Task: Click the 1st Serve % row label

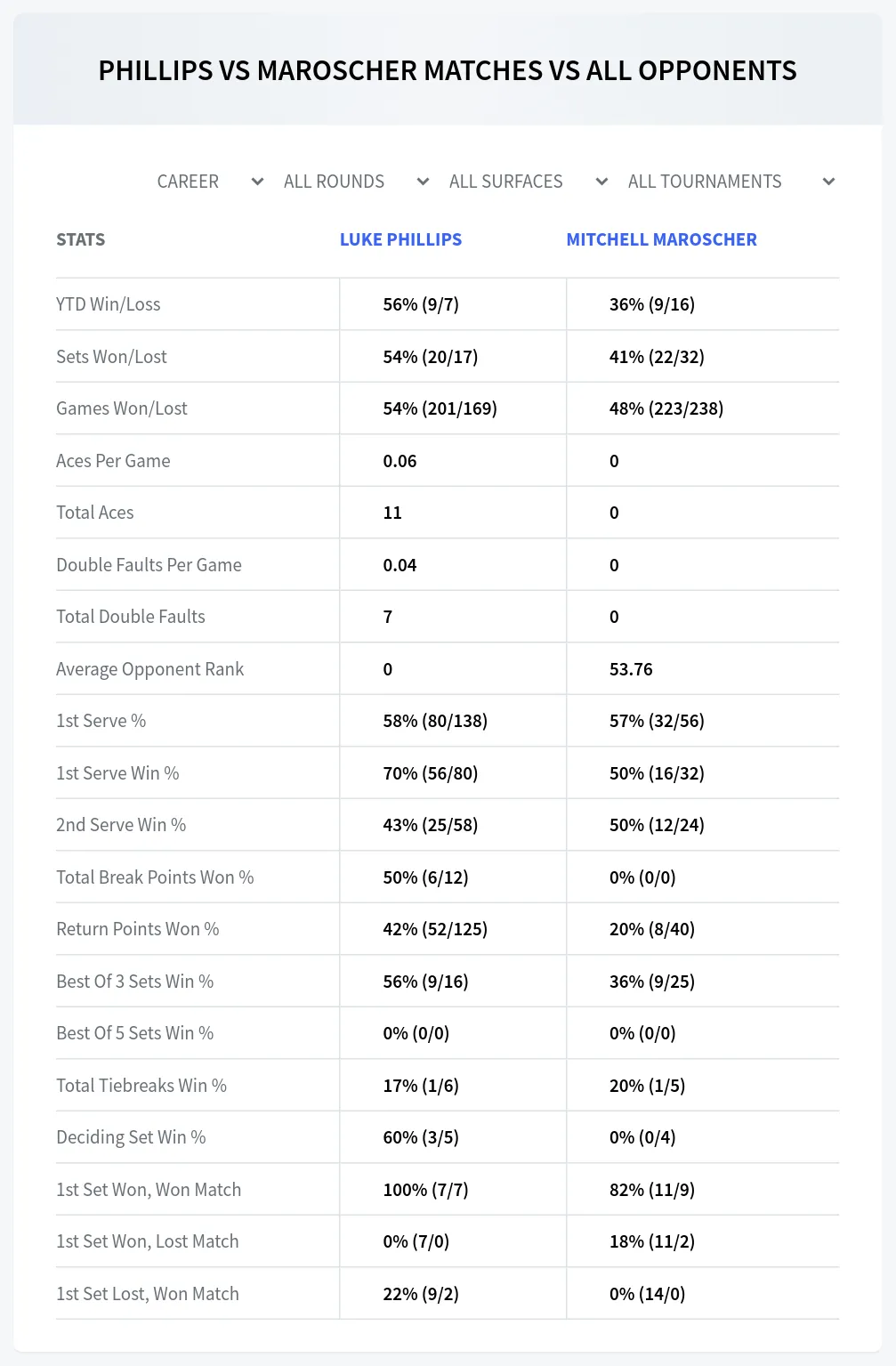Action: [x=101, y=721]
